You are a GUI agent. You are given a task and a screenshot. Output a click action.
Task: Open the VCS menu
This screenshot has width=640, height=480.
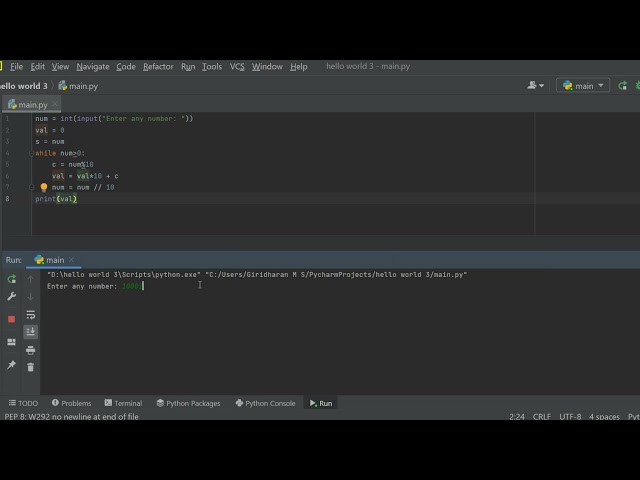tap(237, 67)
